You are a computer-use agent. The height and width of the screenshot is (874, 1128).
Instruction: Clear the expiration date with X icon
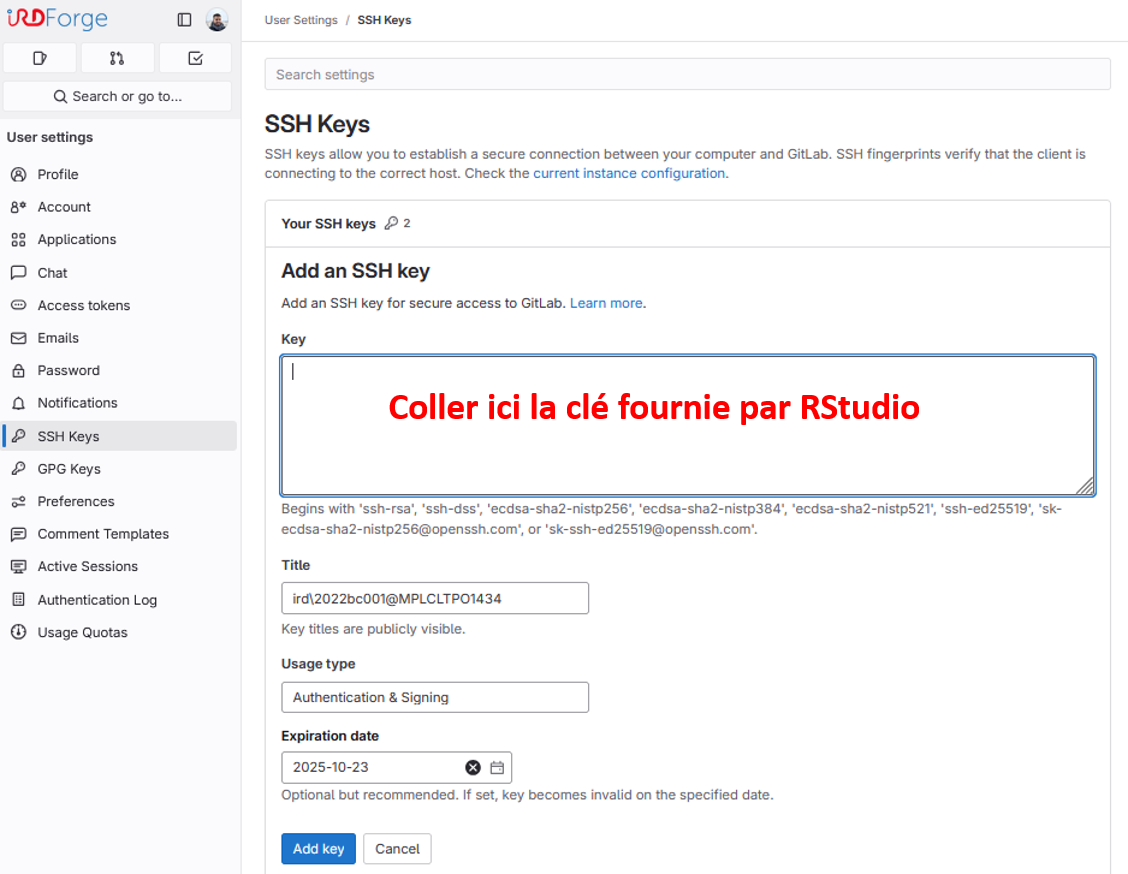tap(473, 768)
